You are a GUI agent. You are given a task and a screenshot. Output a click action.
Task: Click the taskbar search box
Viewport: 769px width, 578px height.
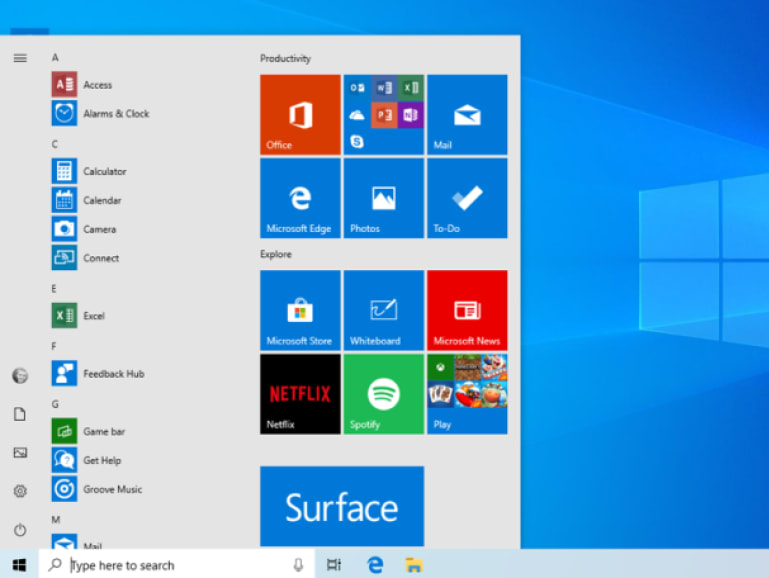tap(177, 565)
